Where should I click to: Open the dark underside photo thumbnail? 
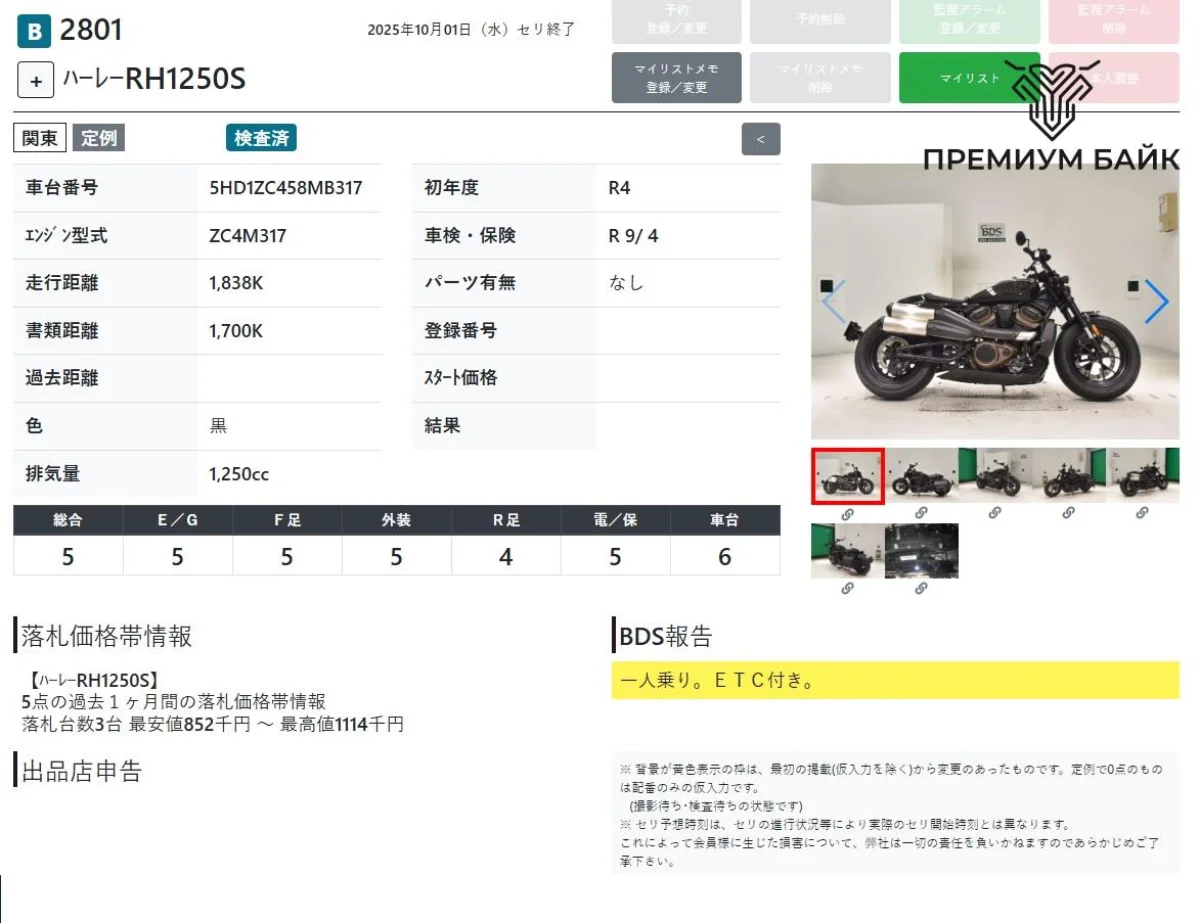(x=921, y=550)
